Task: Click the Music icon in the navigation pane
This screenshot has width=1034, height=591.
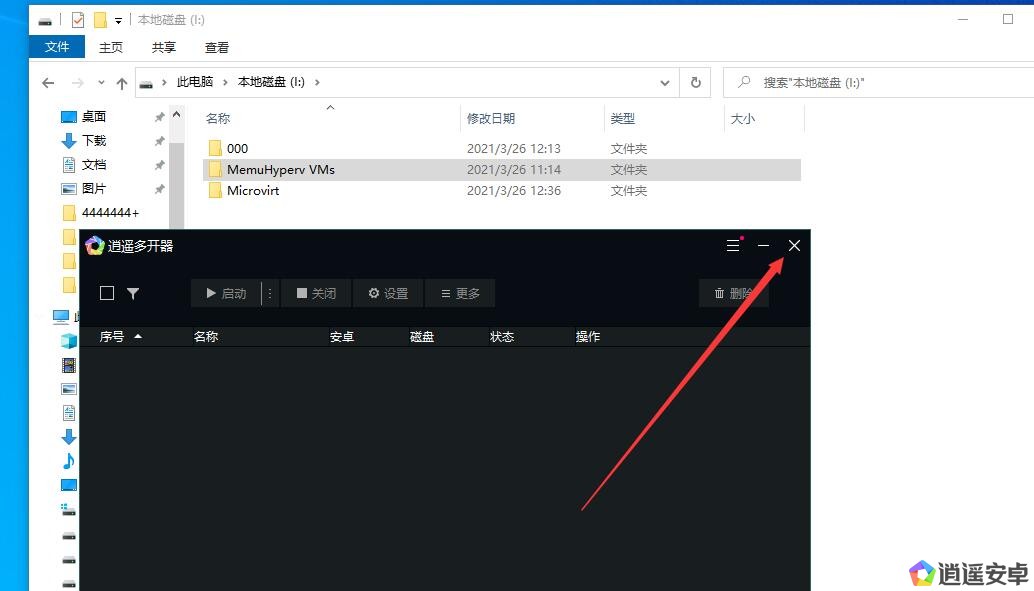Action: [69, 461]
